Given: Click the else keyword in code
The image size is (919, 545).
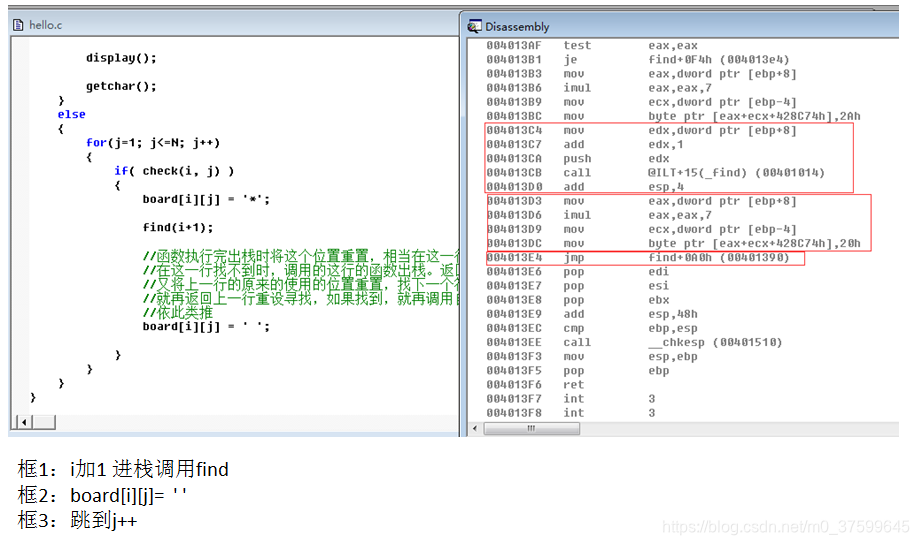Looking at the screenshot, I should (x=72, y=114).
